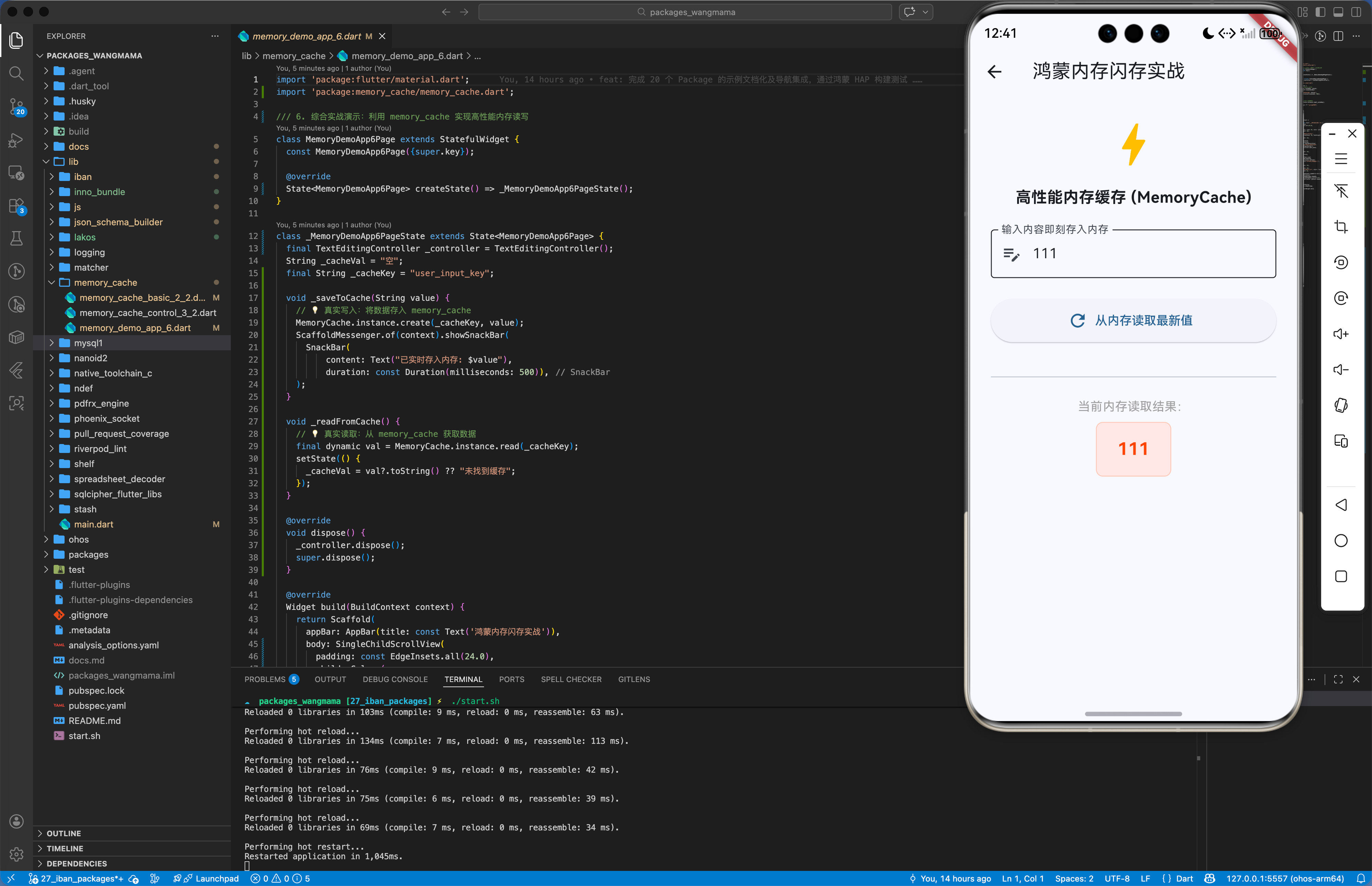
Task: Open the Source Control view
Action: point(16,106)
